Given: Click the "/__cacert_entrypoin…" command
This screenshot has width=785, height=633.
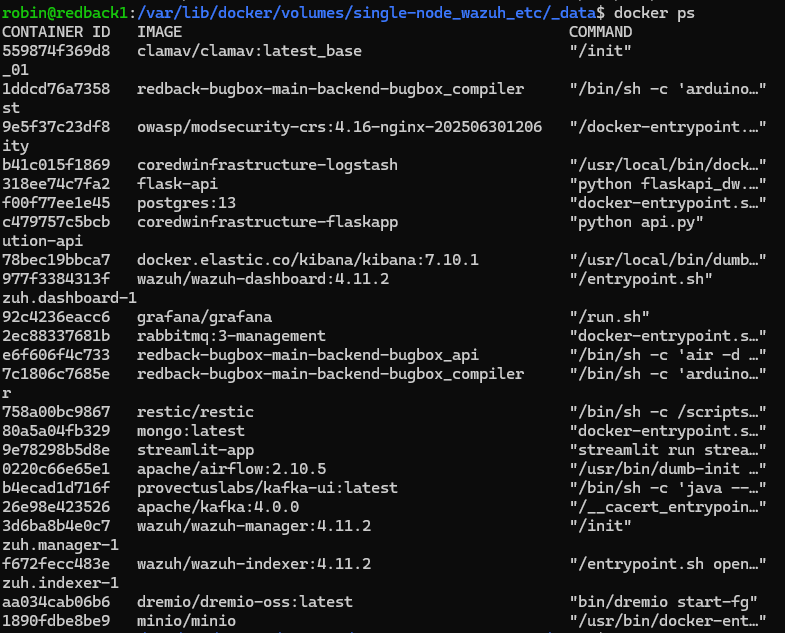Looking at the screenshot, I should [x=668, y=508].
